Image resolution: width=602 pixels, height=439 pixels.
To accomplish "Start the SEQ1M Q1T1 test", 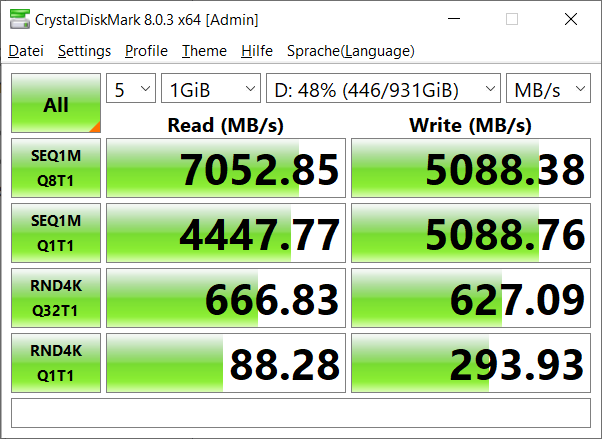I will pos(56,233).
